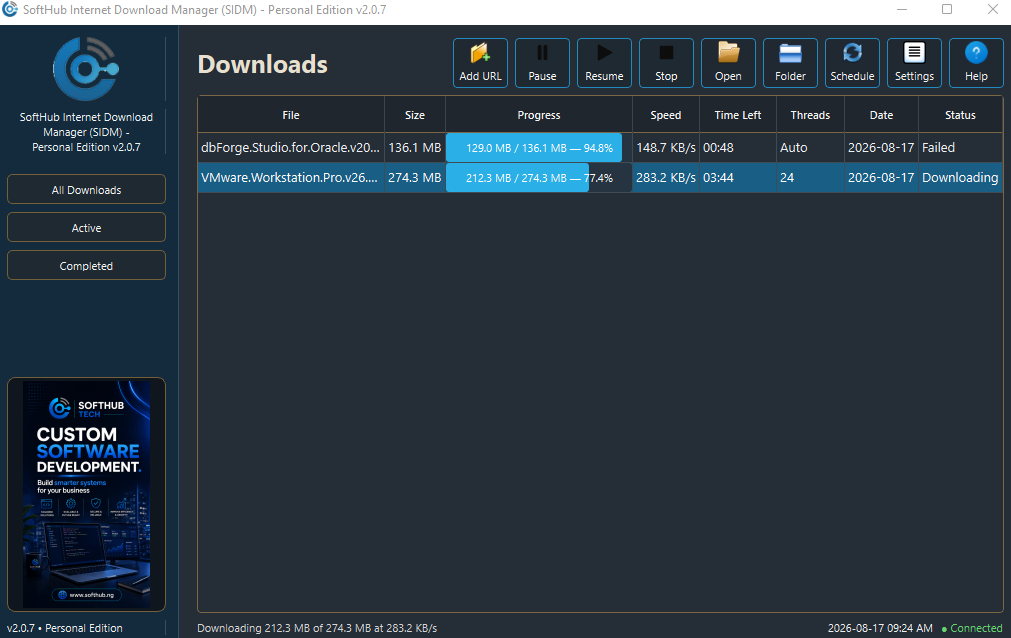The width and height of the screenshot is (1011, 638).
Task: Stop the current download
Action: click(666, 63)
